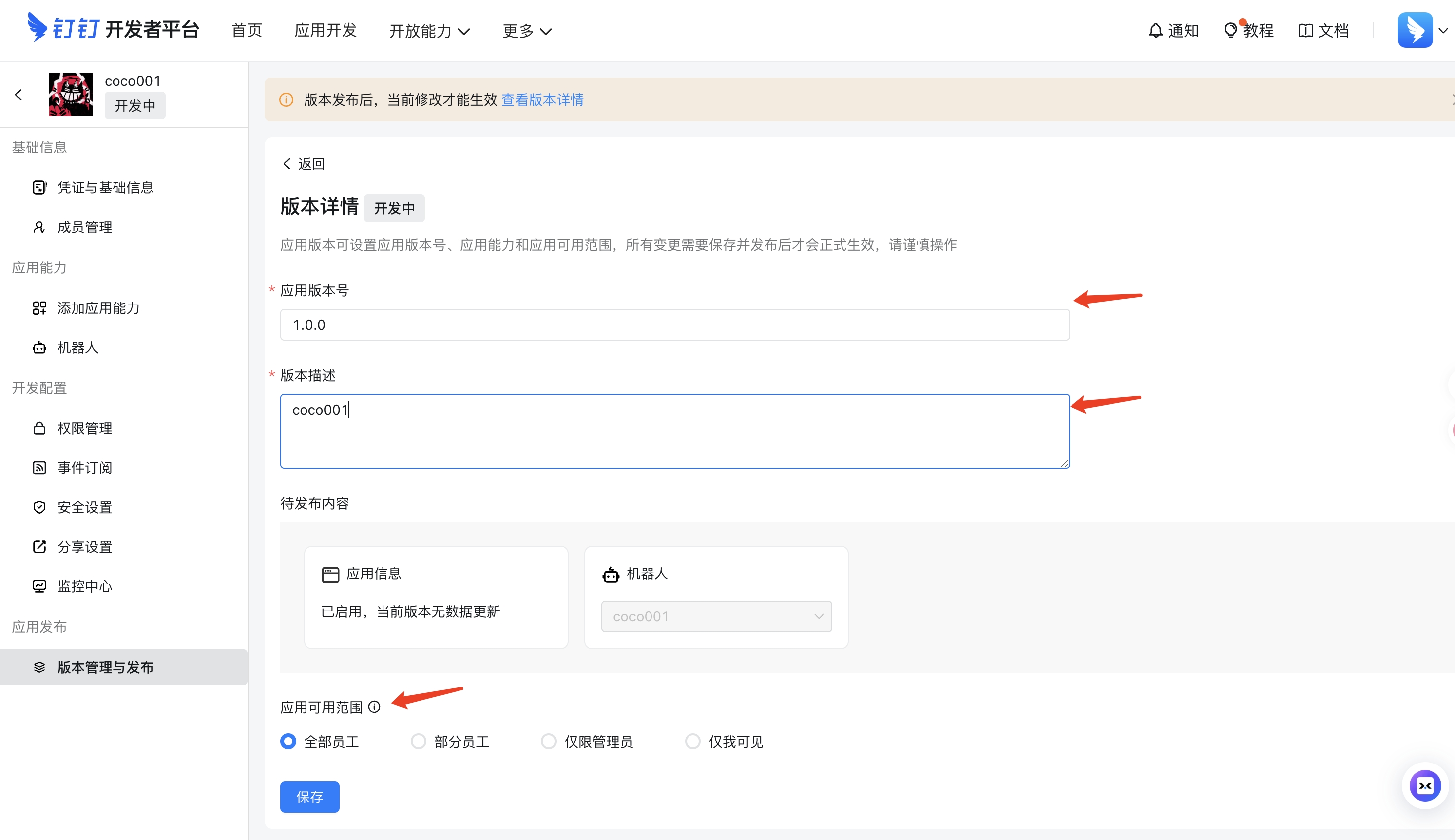Screen dimensions: 1455x840
Task: Open the 开放能力 dropdown menu
Action: pyautogui.click(x=429, y=31)
